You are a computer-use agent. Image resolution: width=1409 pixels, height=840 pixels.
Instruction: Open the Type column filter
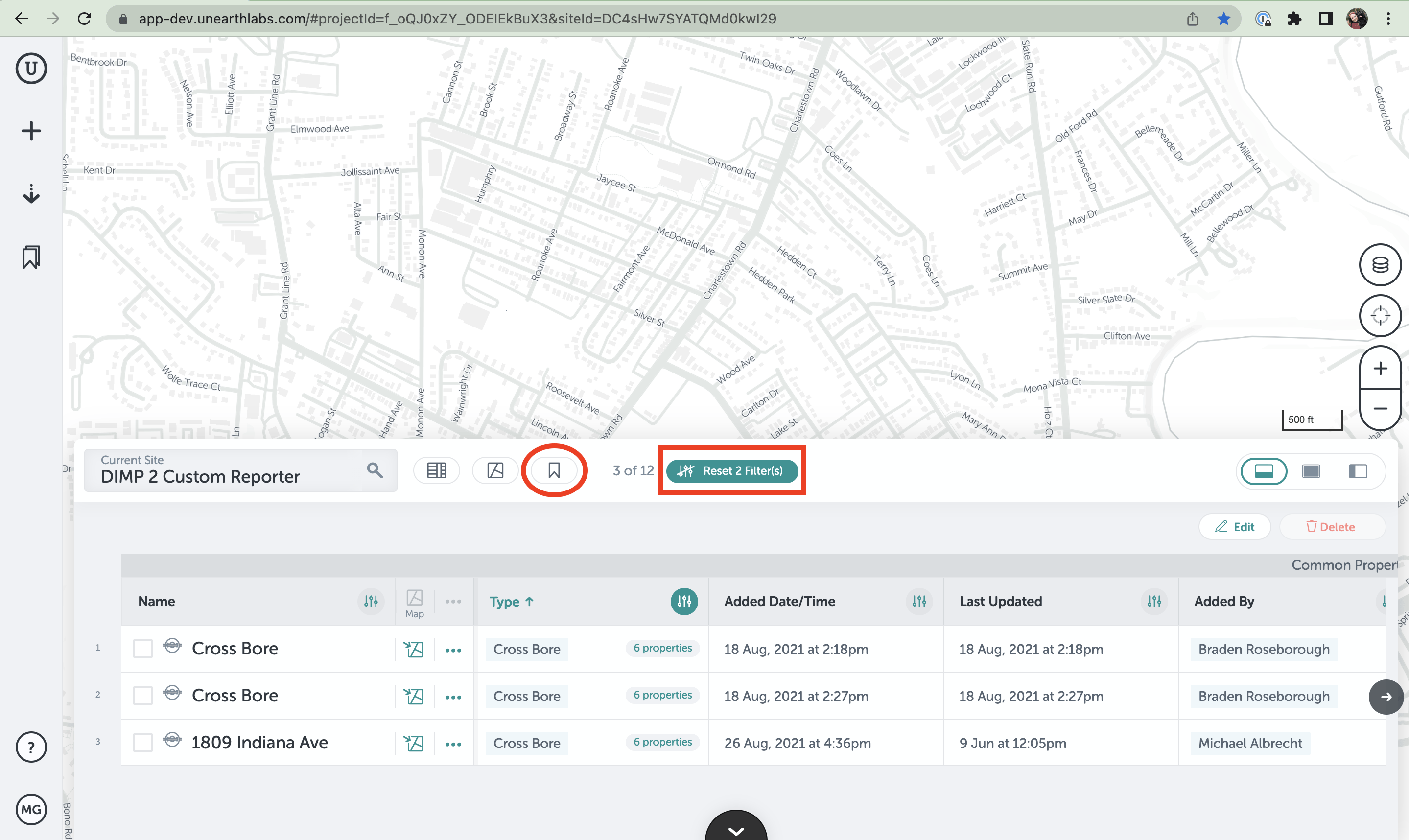point(684,601)
